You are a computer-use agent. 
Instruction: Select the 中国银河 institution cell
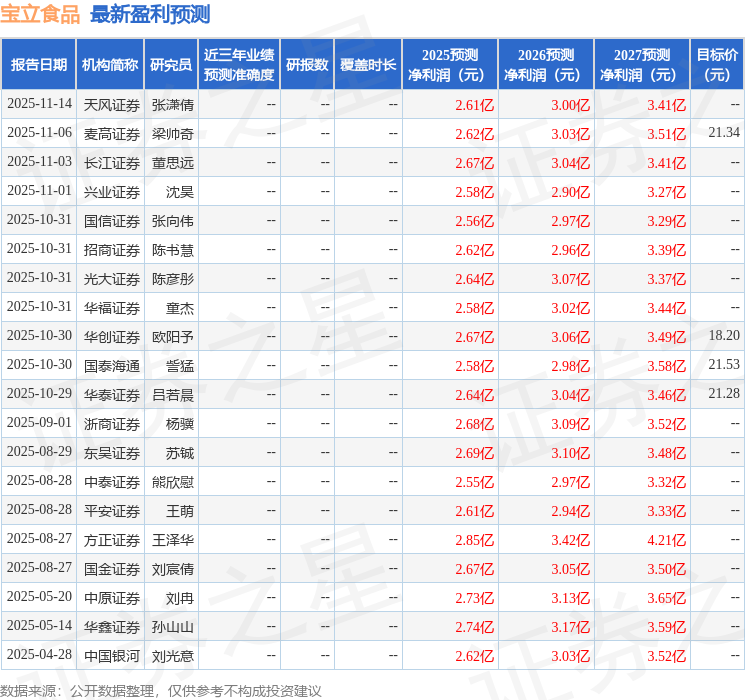coord(112,656)
